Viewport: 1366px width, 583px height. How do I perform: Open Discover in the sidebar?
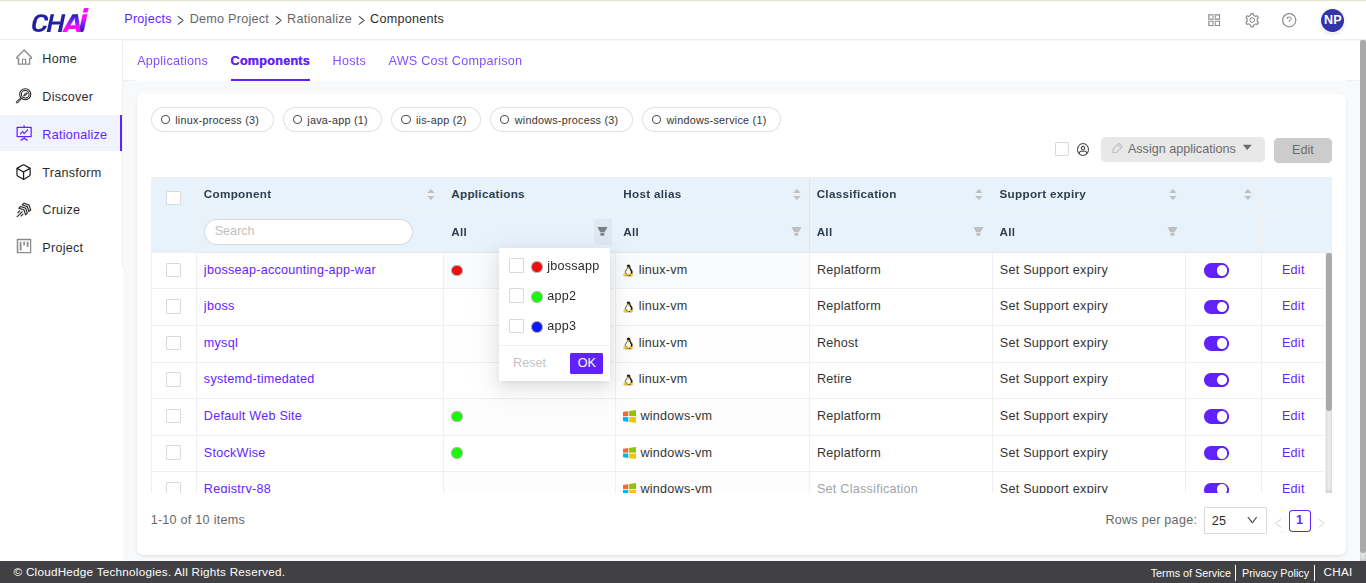[67, 97]
